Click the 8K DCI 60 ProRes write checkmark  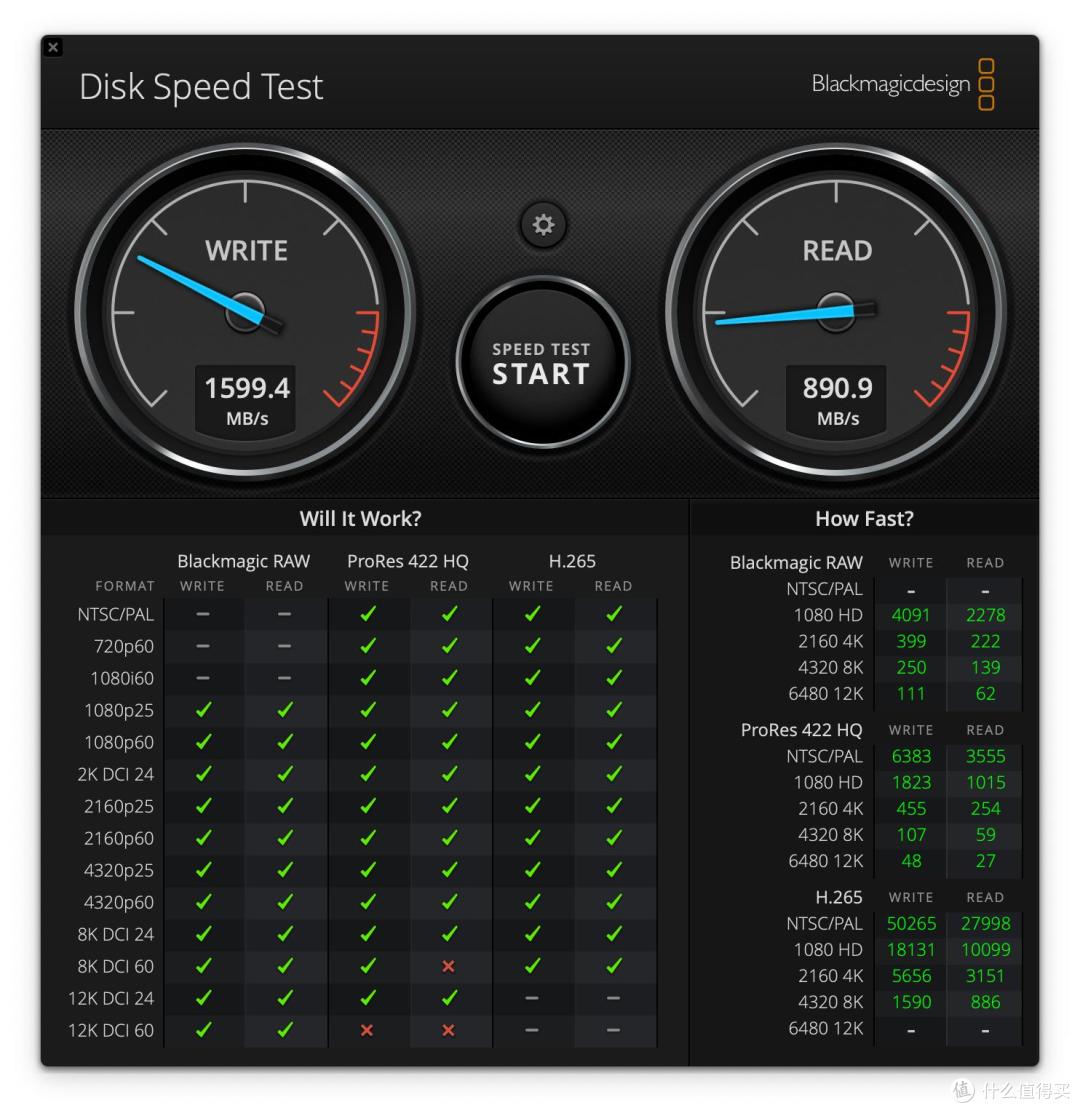point(368,965)
